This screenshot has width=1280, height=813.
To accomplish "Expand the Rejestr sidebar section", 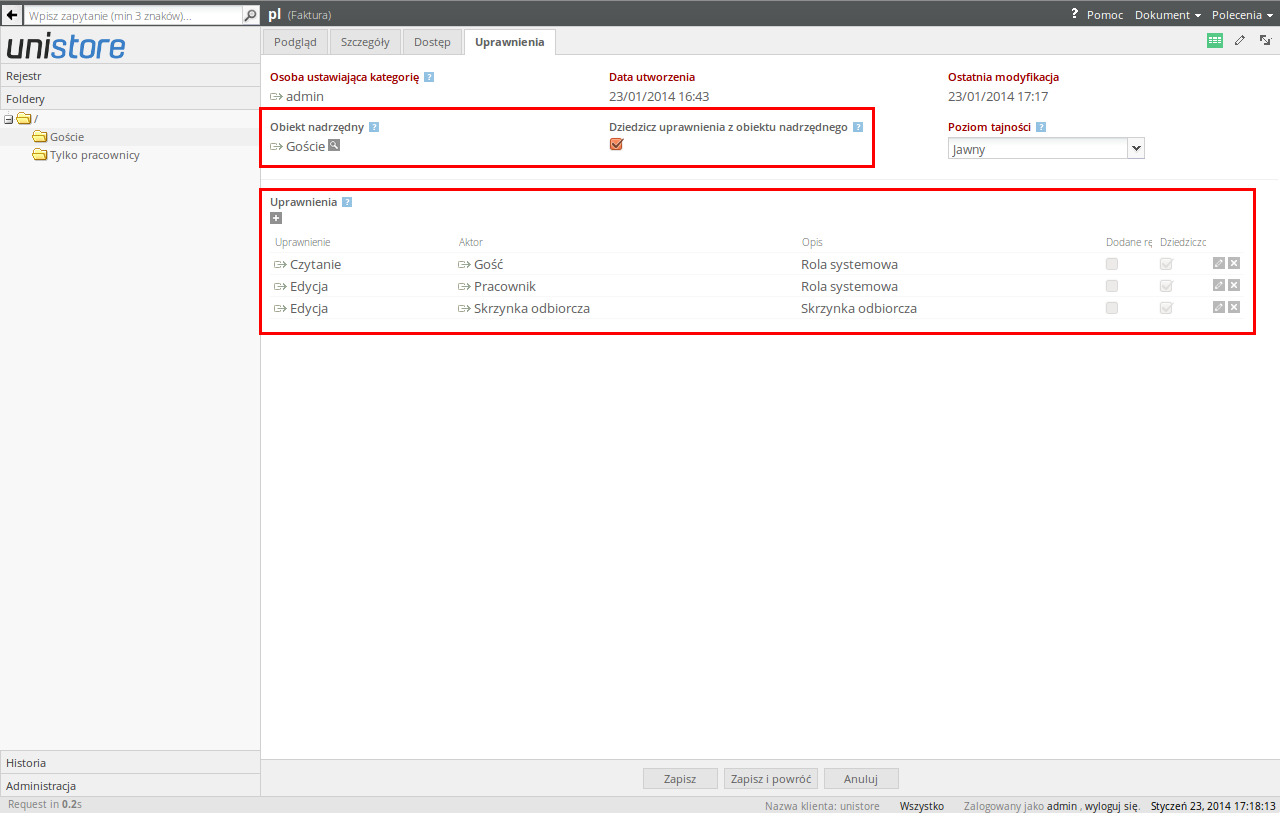I will tap(130, 75).
